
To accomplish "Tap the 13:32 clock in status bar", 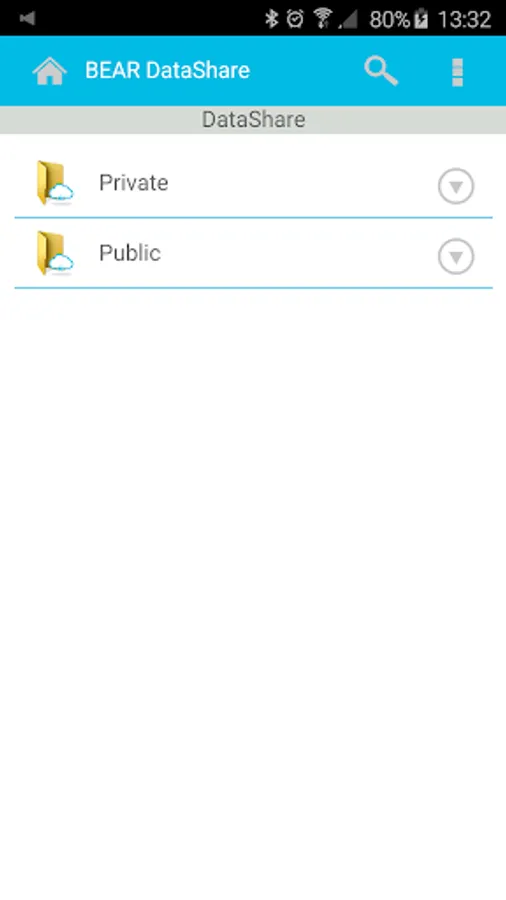I will 464,20.
